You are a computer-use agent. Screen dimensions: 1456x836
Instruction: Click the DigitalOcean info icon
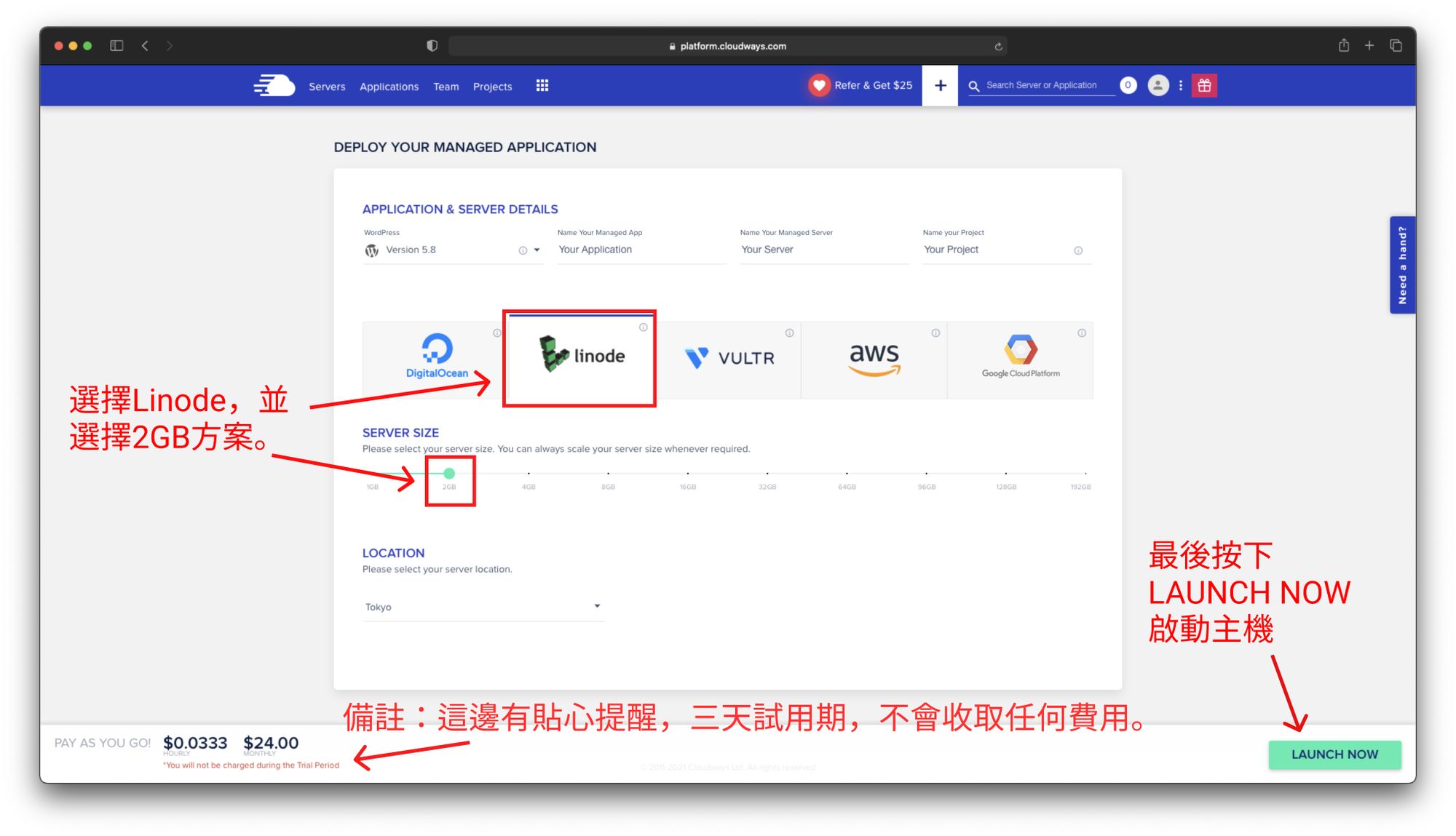point(496,333)
